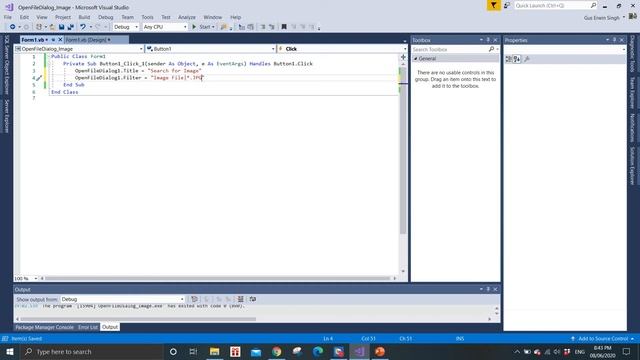640x360 pixels.
Task: Collapse the General group in Toolbox
Action: [x=416, y=59]
